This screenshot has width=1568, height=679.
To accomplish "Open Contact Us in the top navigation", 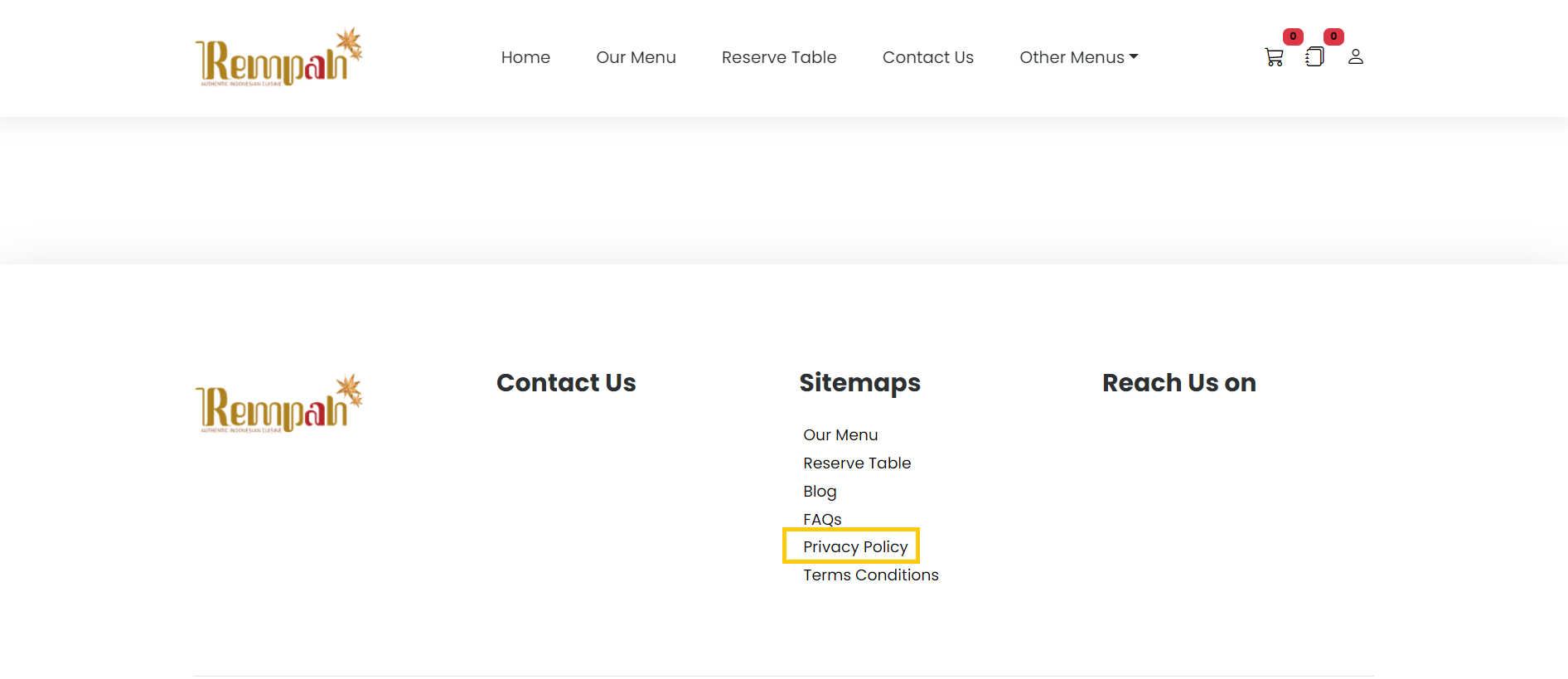I will [927, 57].
